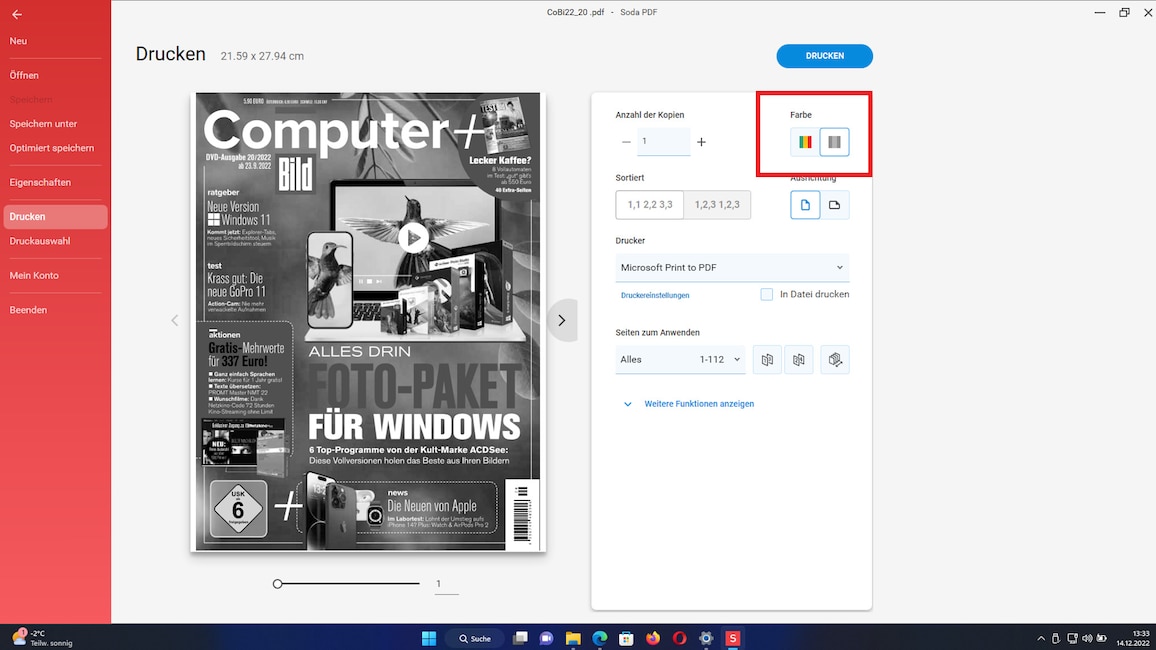Click the first page-layout icon beside the page range
The width and height of the screenshot is (1156, 650).
[x=767, y=360]
